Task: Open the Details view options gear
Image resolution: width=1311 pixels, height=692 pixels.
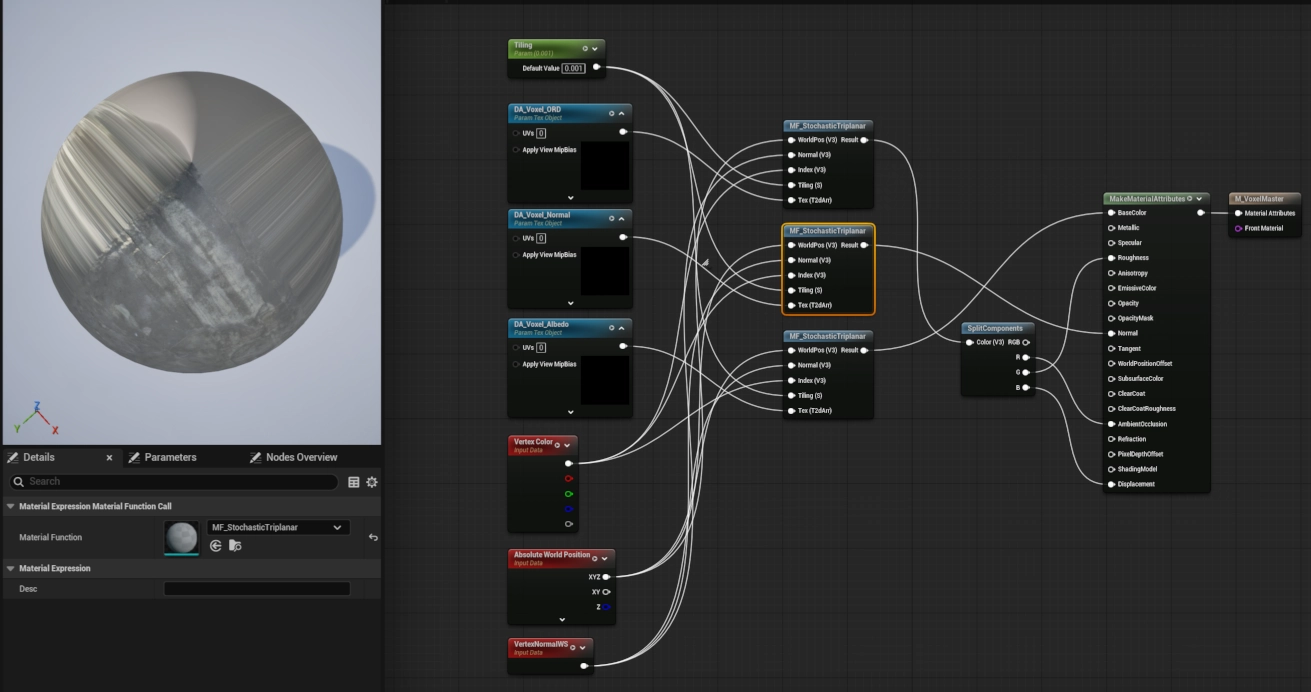Action: pos(372,482)
